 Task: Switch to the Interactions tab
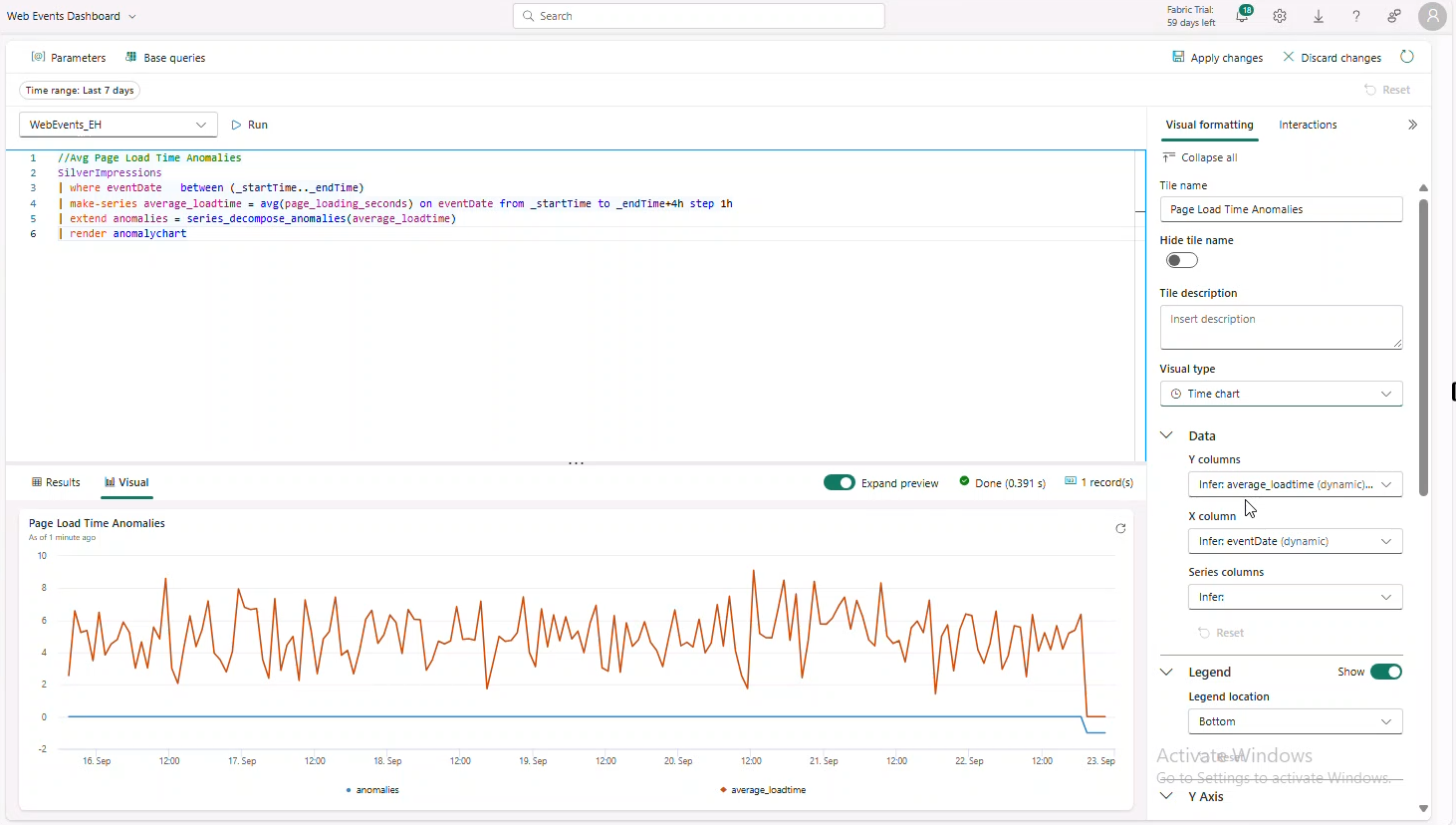click(x=1308, y=125)
